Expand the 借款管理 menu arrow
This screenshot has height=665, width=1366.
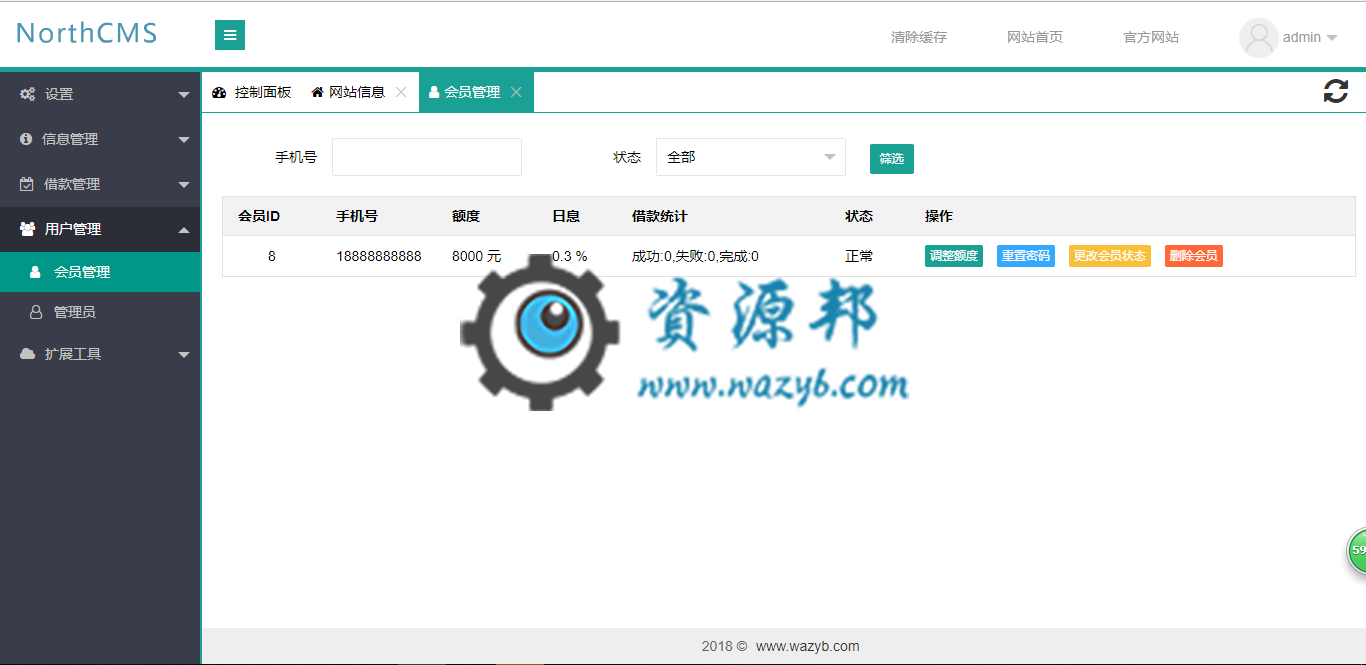pyautogui.click(x=184, y=185)
